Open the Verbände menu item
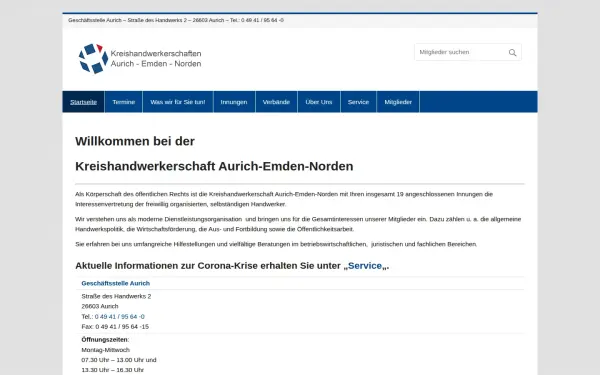Image resolution: width=600 pixels, height=375 pixels. coord(276,102)
